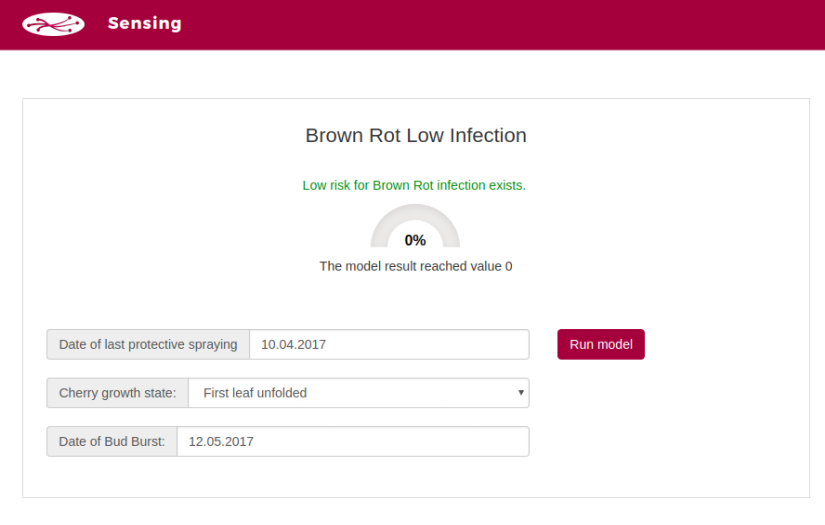The height and width of the screenshot is (525, 825).
Task: Focus the last protective spraying date field
Action: click(x=388, y=344)
